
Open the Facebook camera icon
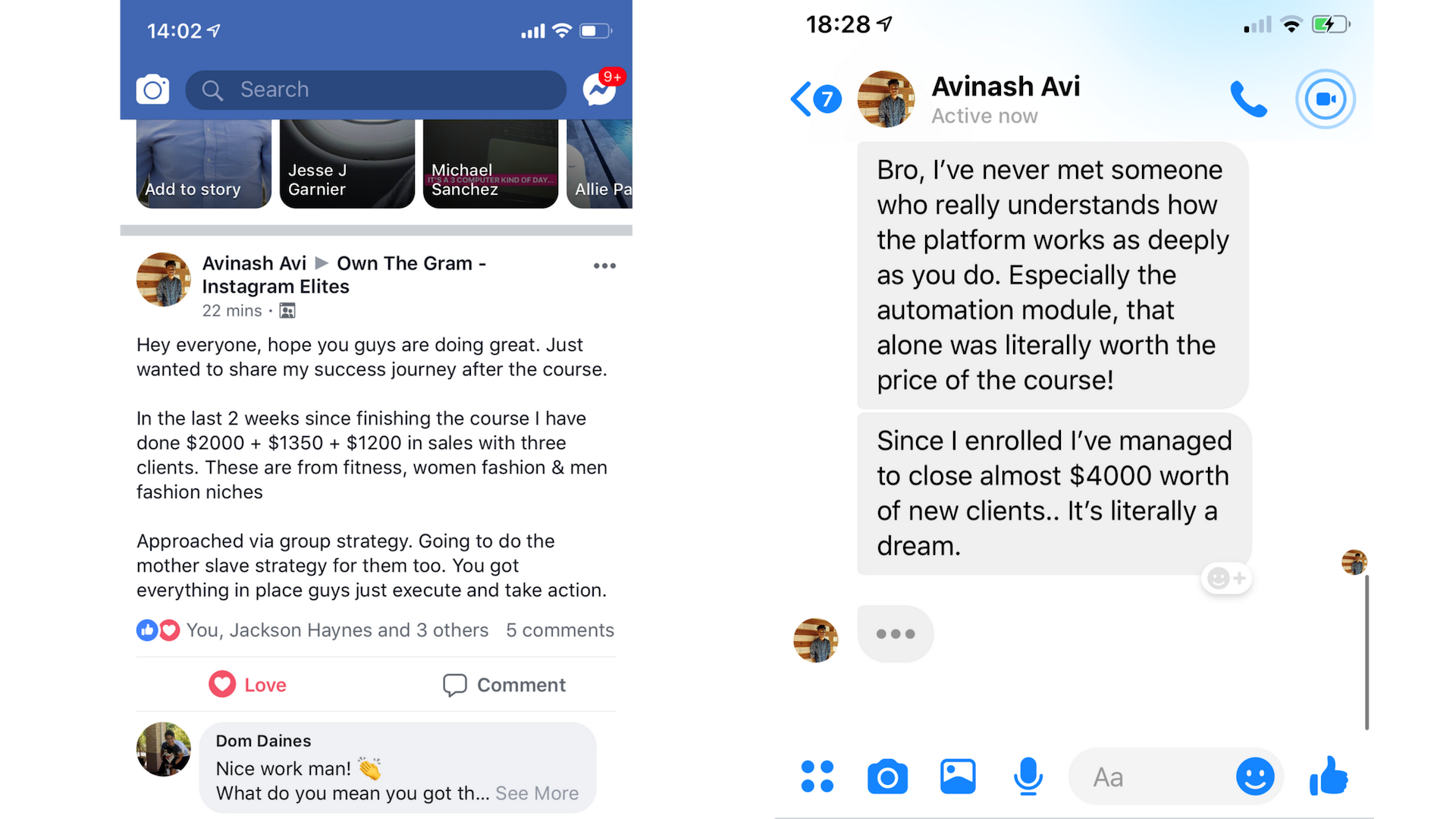(152, 89)
